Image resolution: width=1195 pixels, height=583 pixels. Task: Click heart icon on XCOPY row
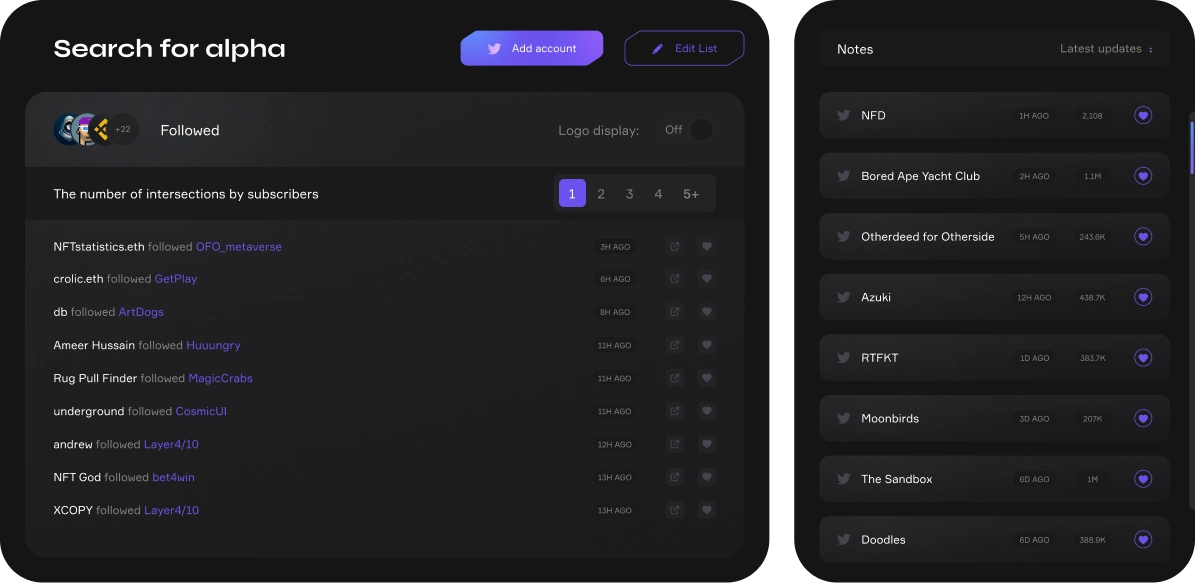[x=706, y=510]
